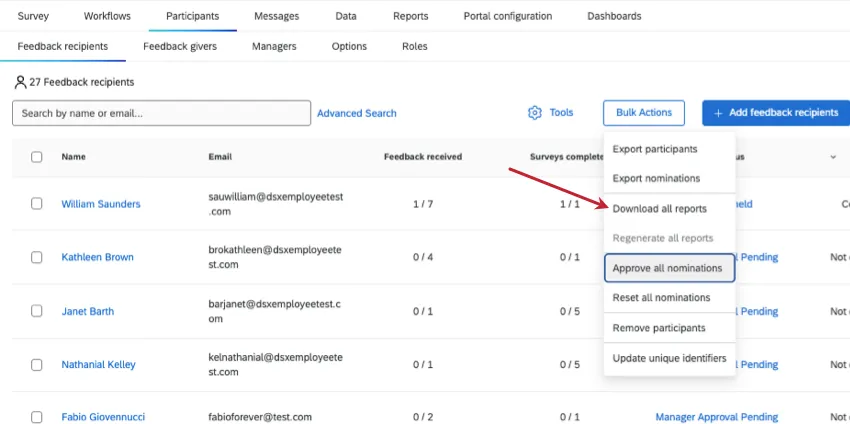Switch to the Reports tab
850x424 pixels.
[410, 16]
